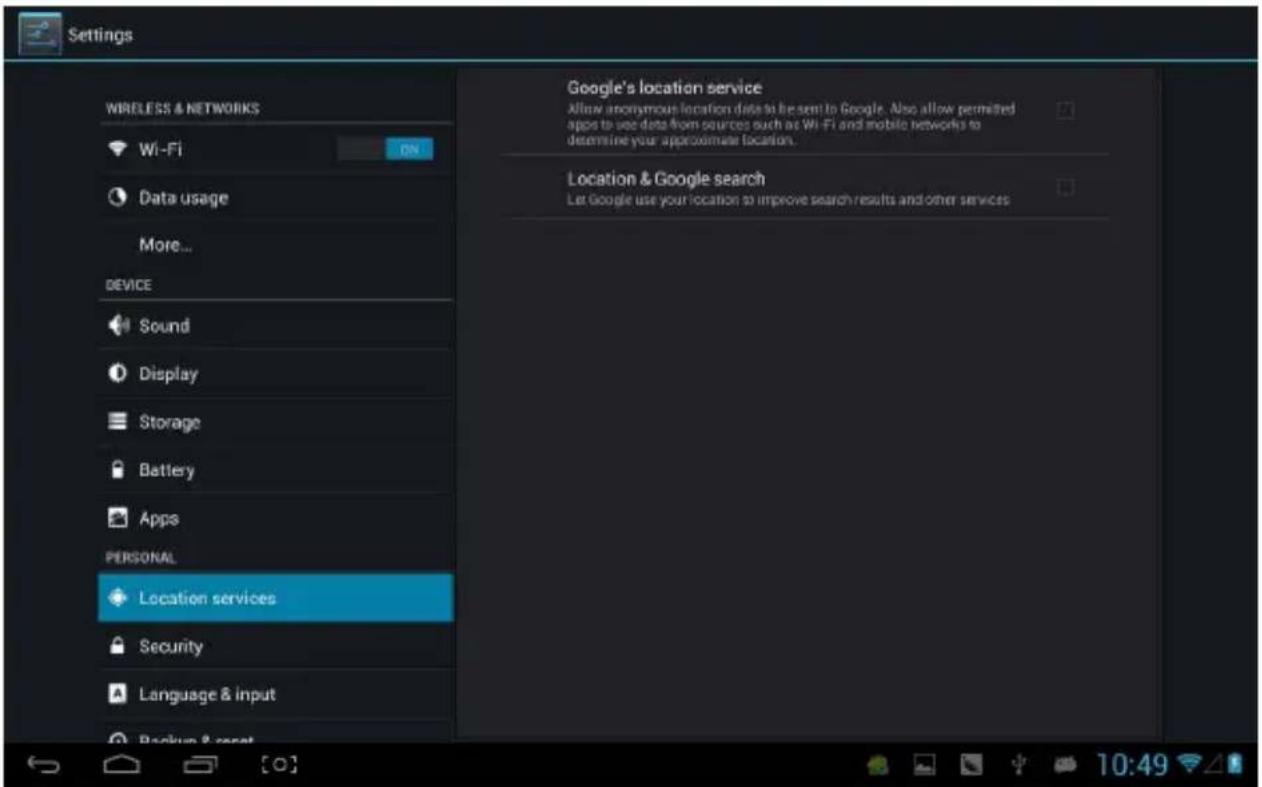Click Location & Google search title text

[666, 179]
